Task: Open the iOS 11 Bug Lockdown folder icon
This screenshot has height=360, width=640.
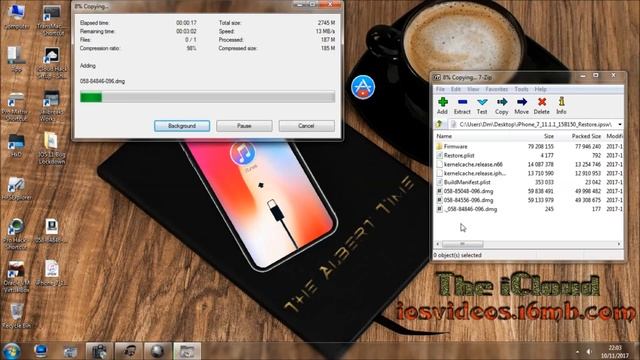Action: (x=51, y=148)
